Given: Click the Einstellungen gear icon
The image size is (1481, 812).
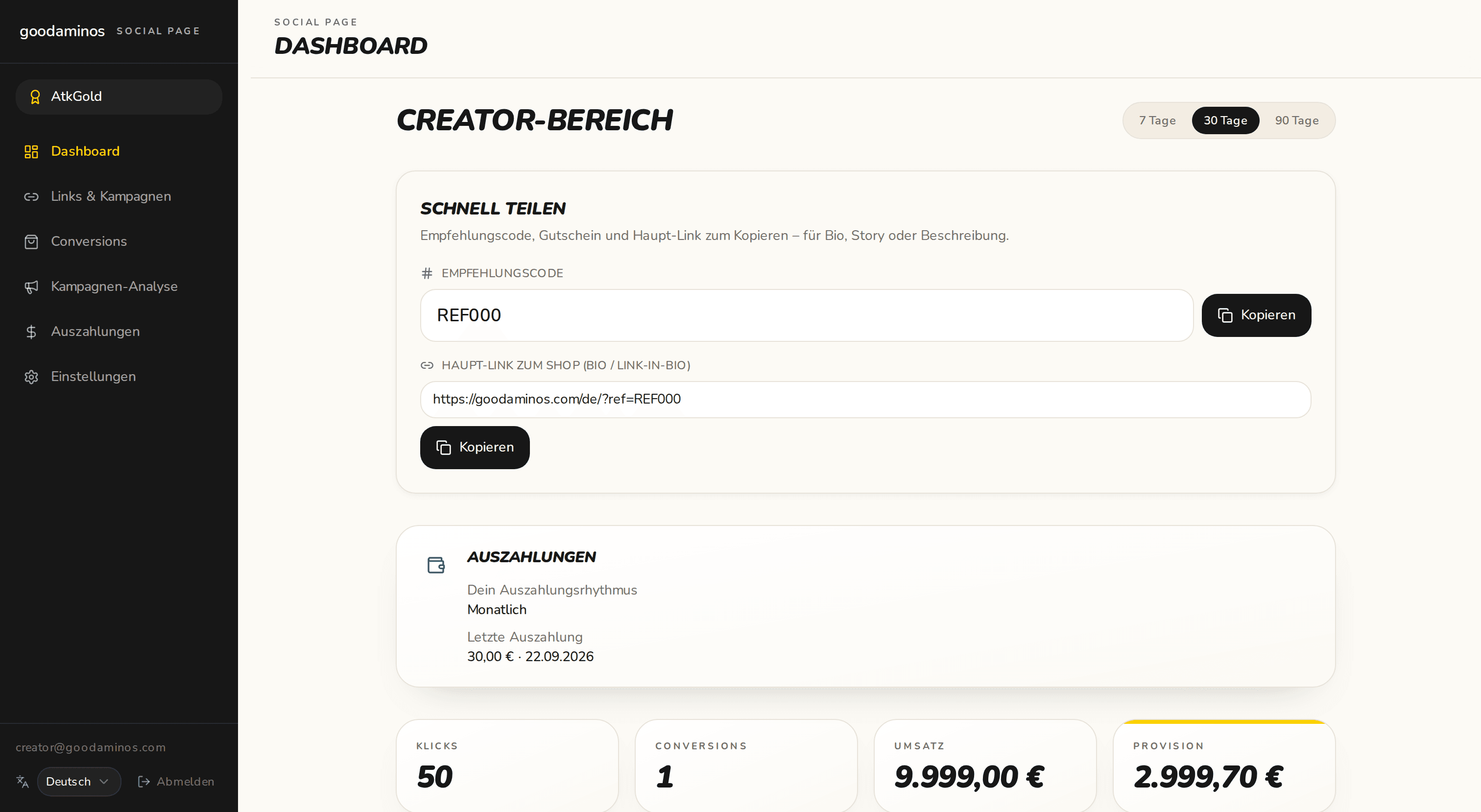Looking at the screenshot, I should [31, 377].
